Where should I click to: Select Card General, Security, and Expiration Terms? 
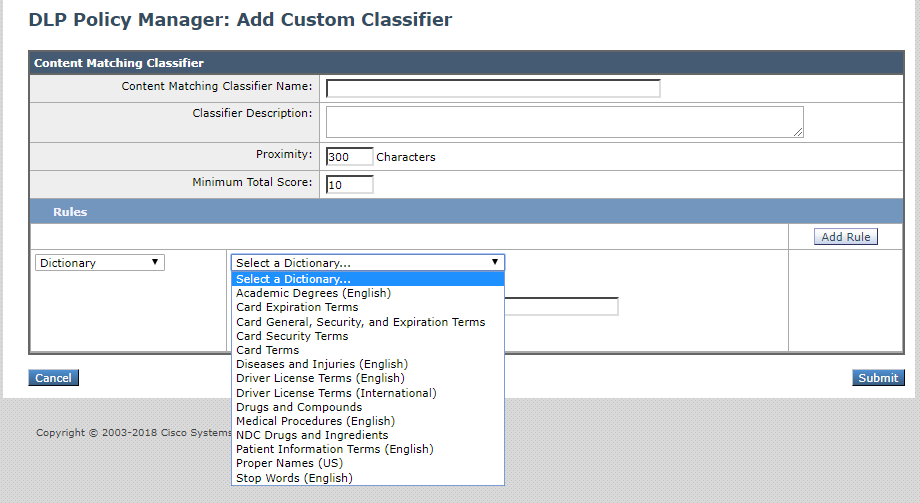368,322
